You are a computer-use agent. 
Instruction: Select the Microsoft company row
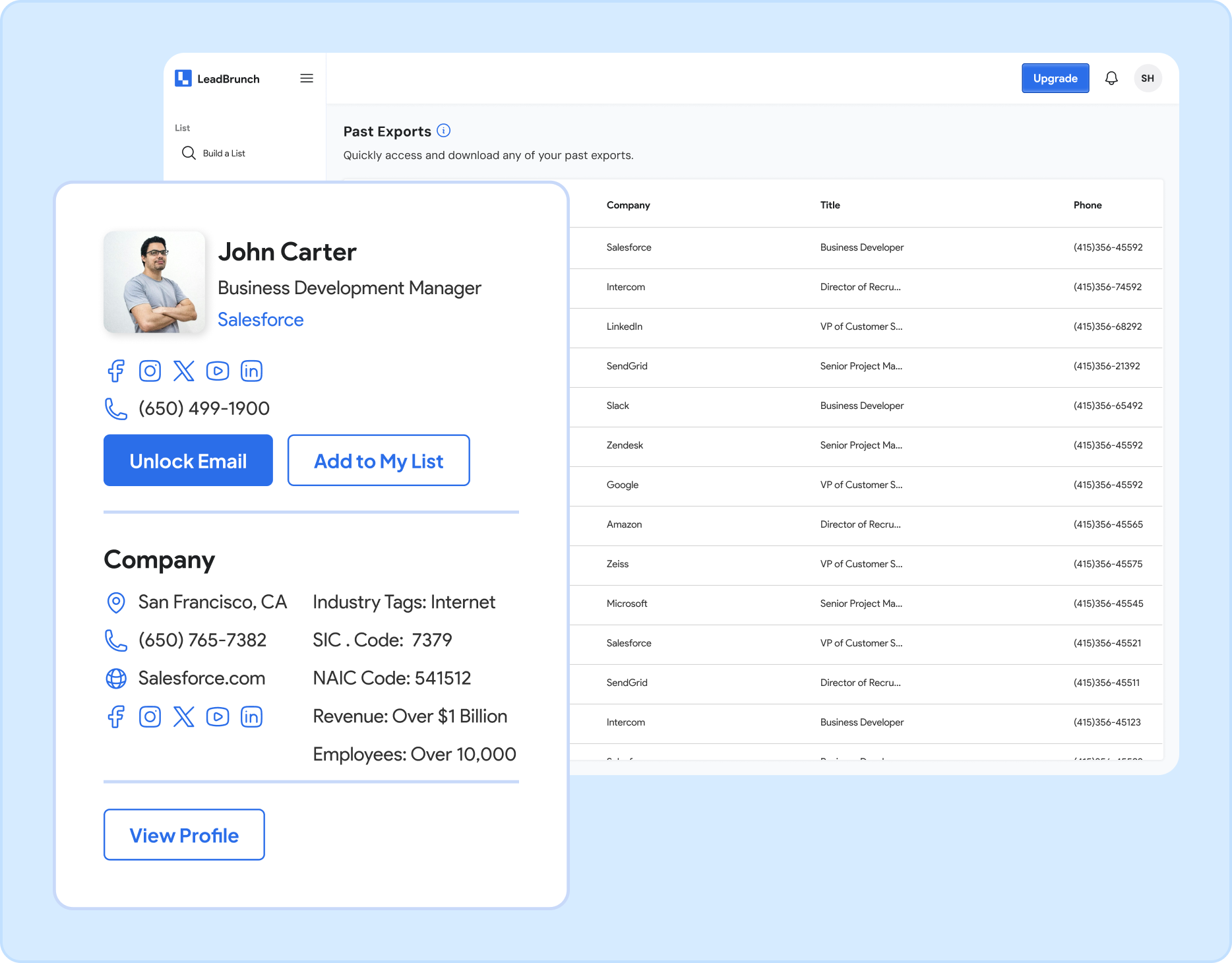pyautogui.click(x=866, y=604)
